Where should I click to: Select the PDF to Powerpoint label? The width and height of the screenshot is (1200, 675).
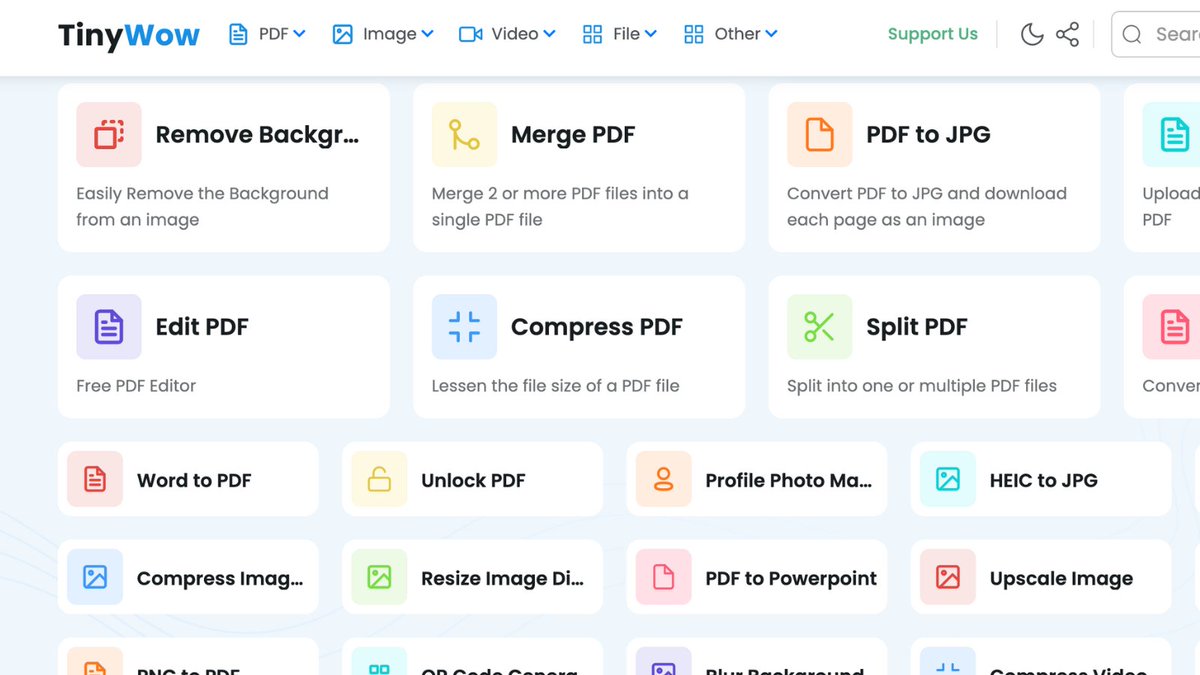(791, 578)
